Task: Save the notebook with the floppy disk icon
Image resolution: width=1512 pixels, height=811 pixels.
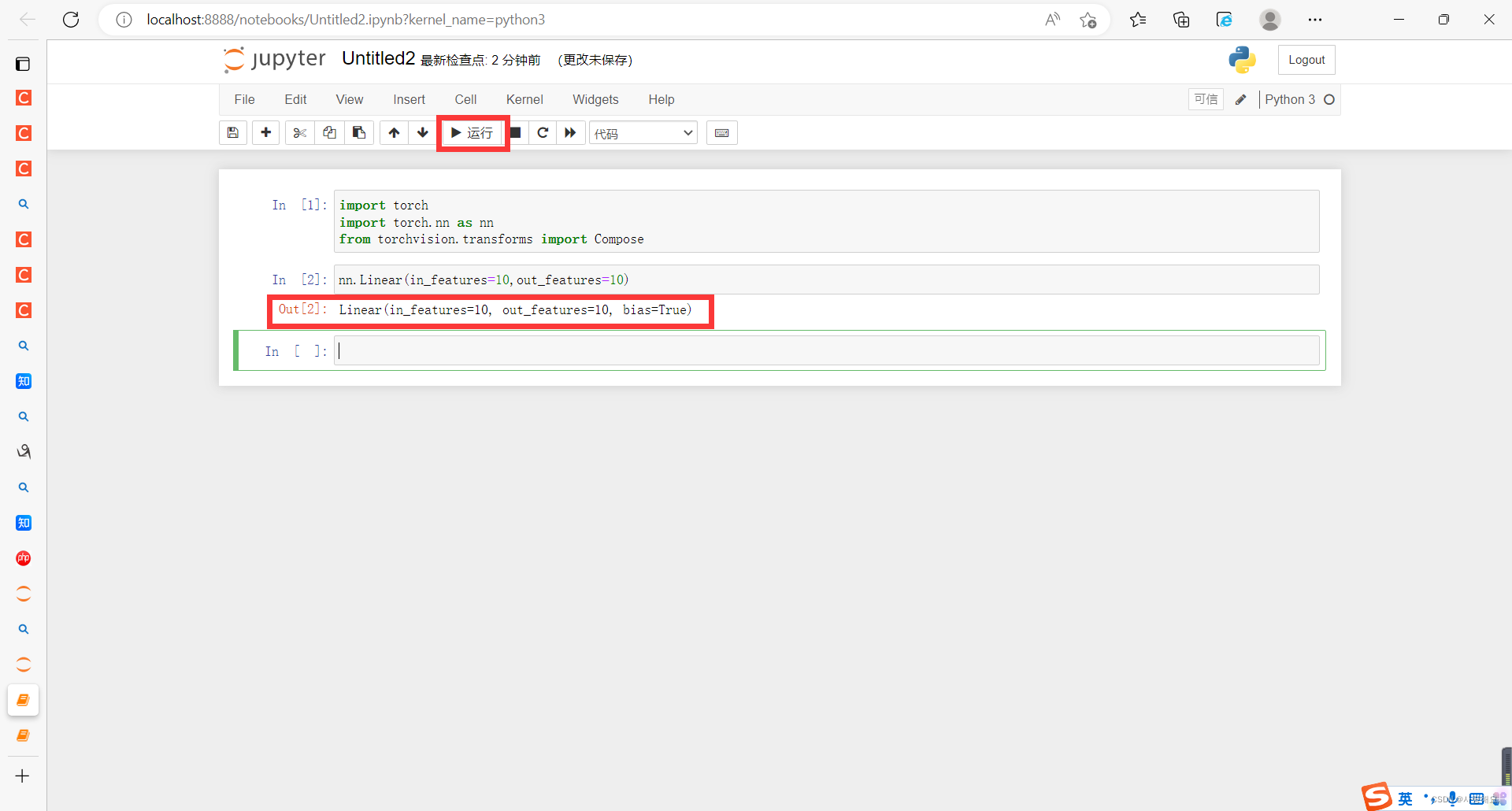Action: (232, 132)
